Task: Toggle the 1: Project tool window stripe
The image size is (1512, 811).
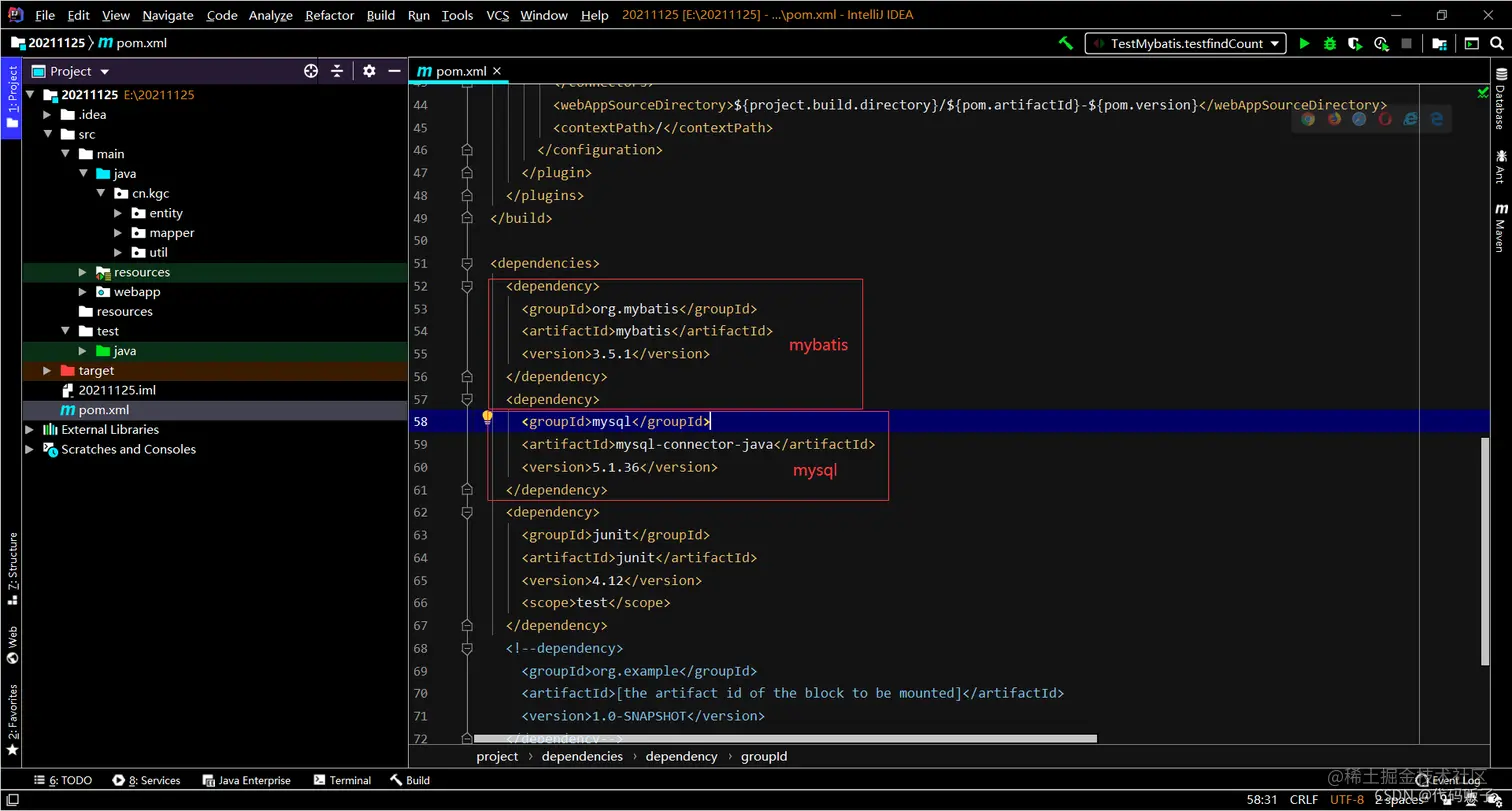Action: click(11, 98)
